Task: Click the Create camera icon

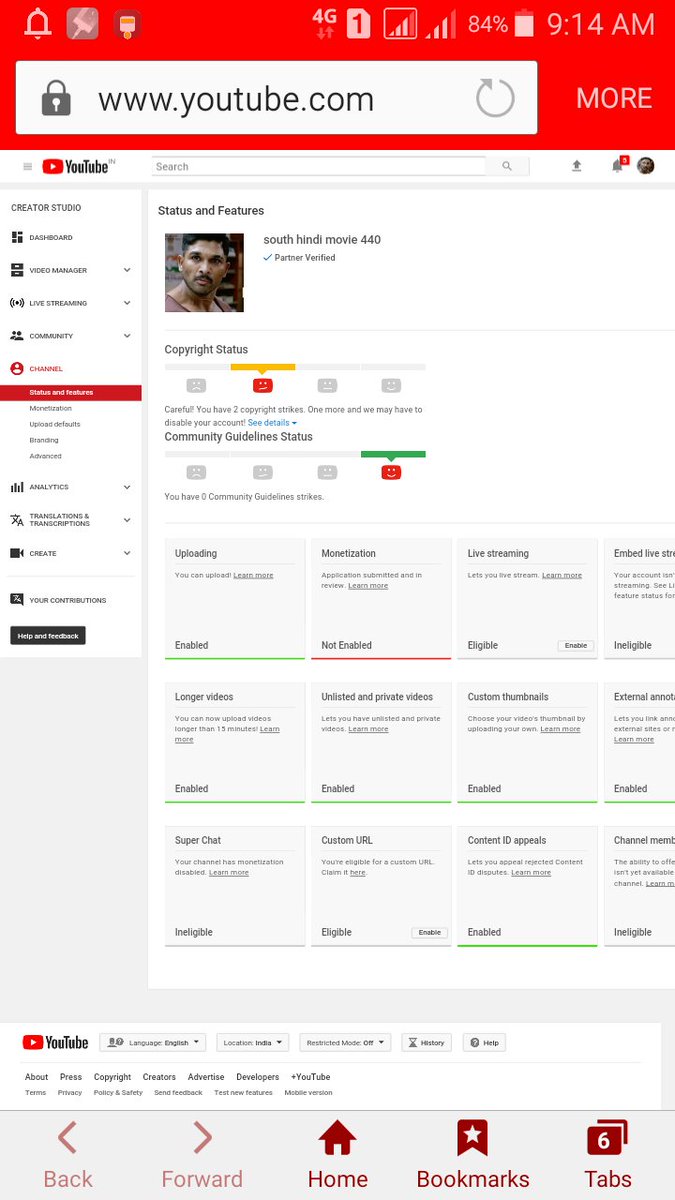Action: click(x=17, y=553)
